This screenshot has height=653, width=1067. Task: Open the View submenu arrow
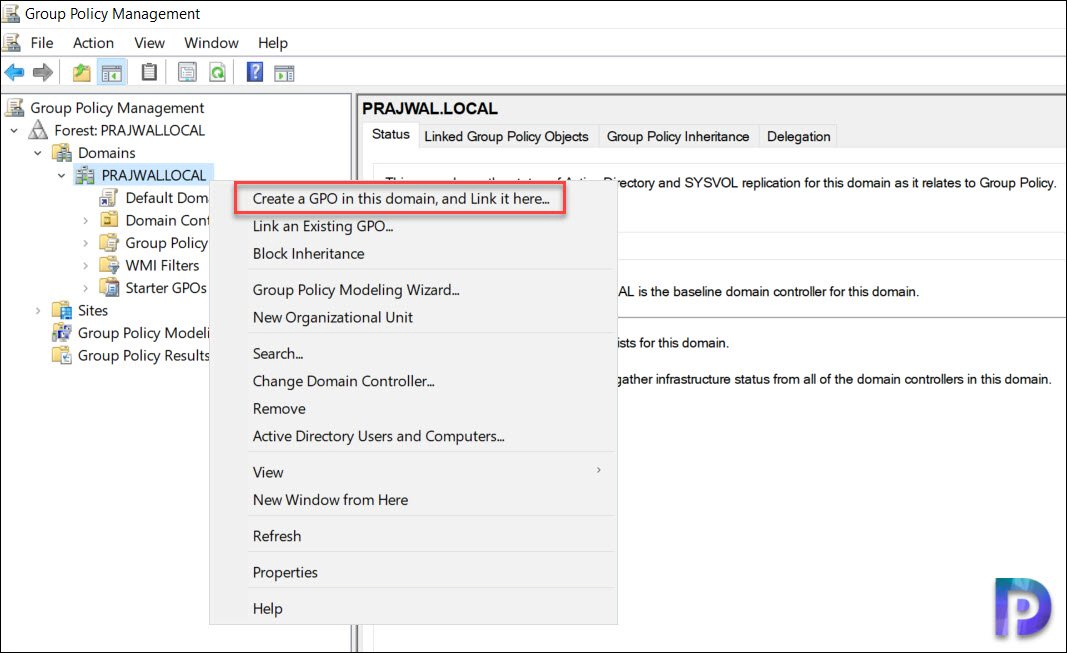tap(598, 471)
